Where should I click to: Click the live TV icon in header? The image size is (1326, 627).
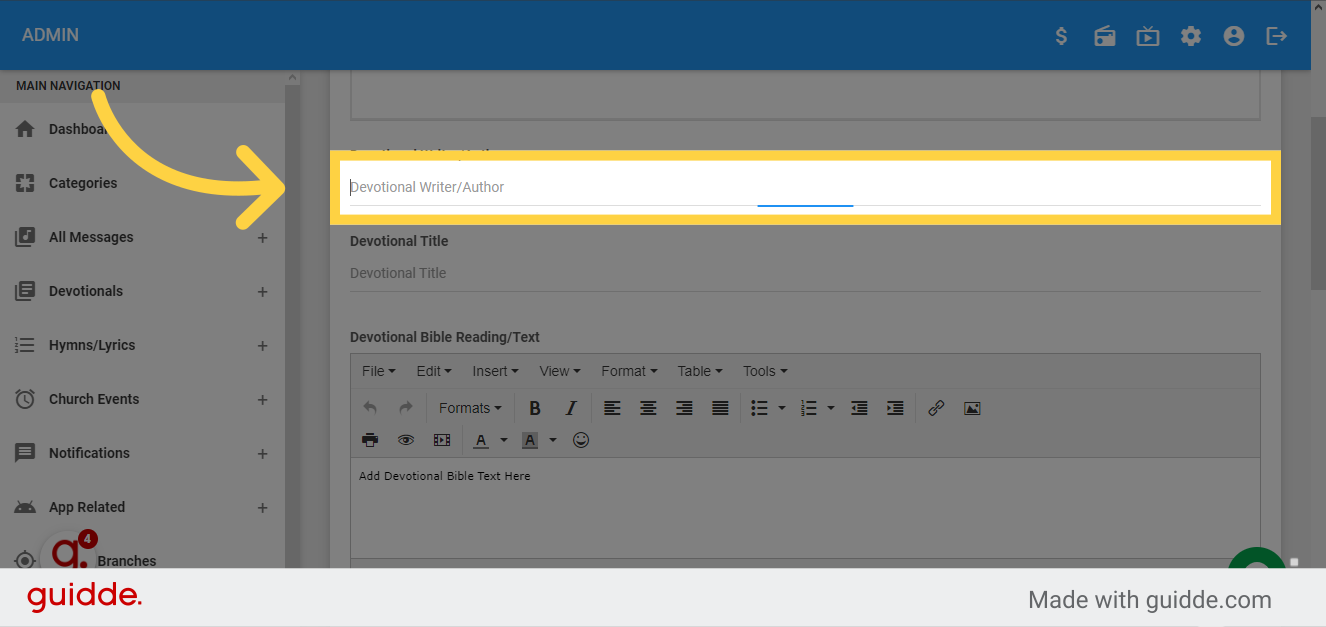click(1148, 36)
